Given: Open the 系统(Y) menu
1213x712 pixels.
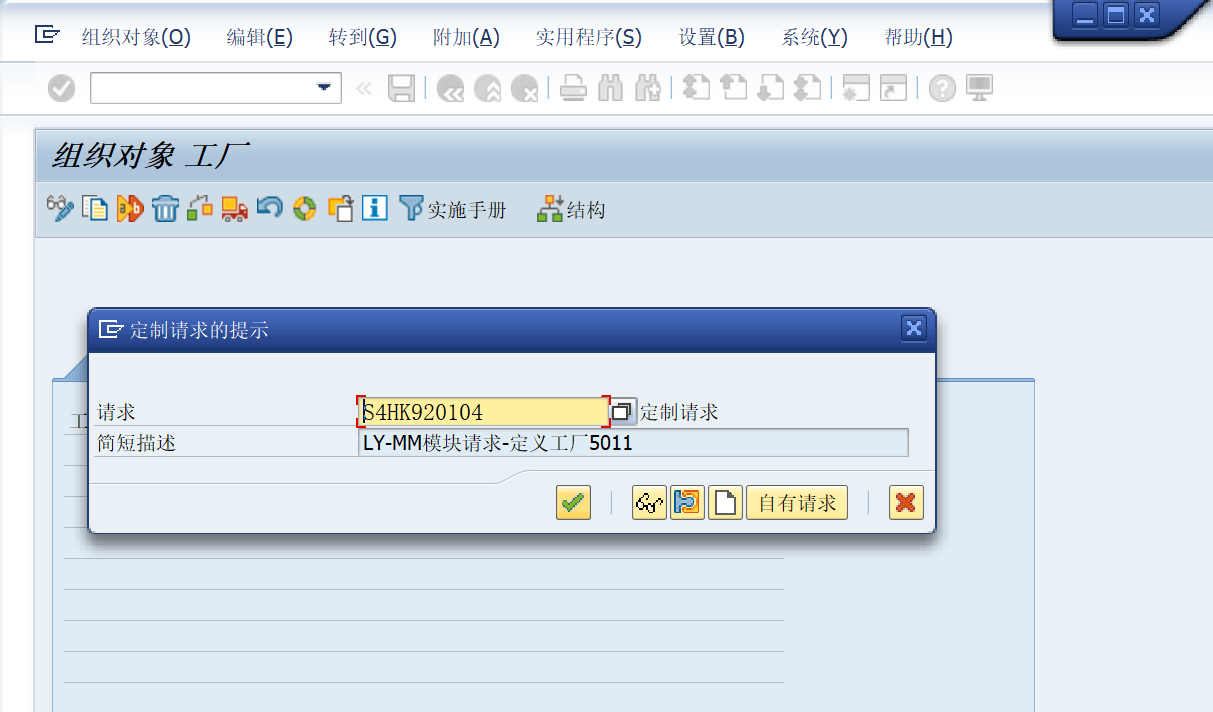Looking at the screenshot, I should coord(815,38).
